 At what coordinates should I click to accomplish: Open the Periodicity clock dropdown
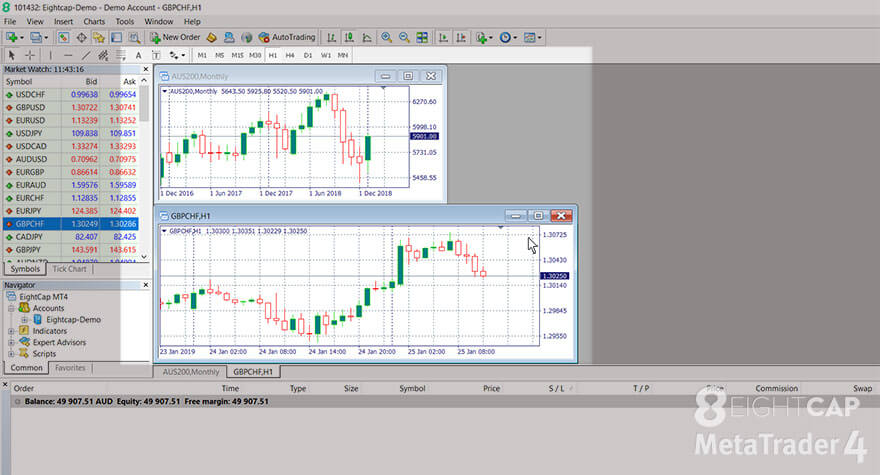tap(508, 38)
